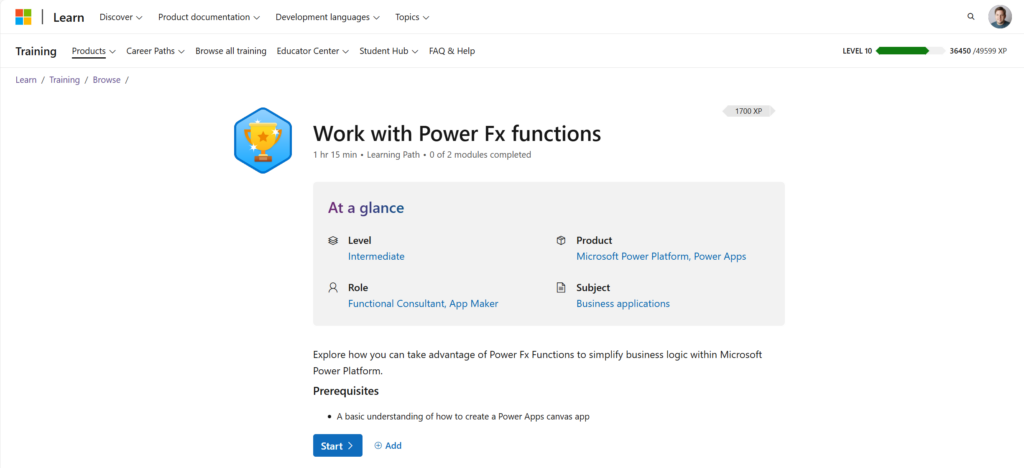Expand the Career Paths dropdown
1024x468 pixels.
click(x=155, y=51)
